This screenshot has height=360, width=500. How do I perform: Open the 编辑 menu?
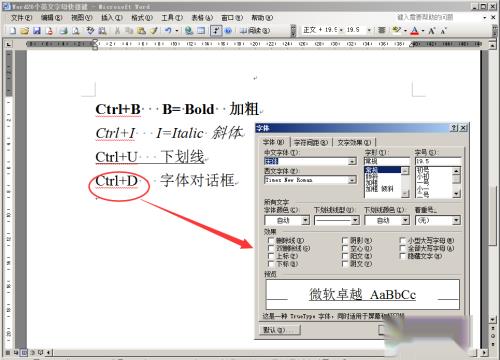52,18
